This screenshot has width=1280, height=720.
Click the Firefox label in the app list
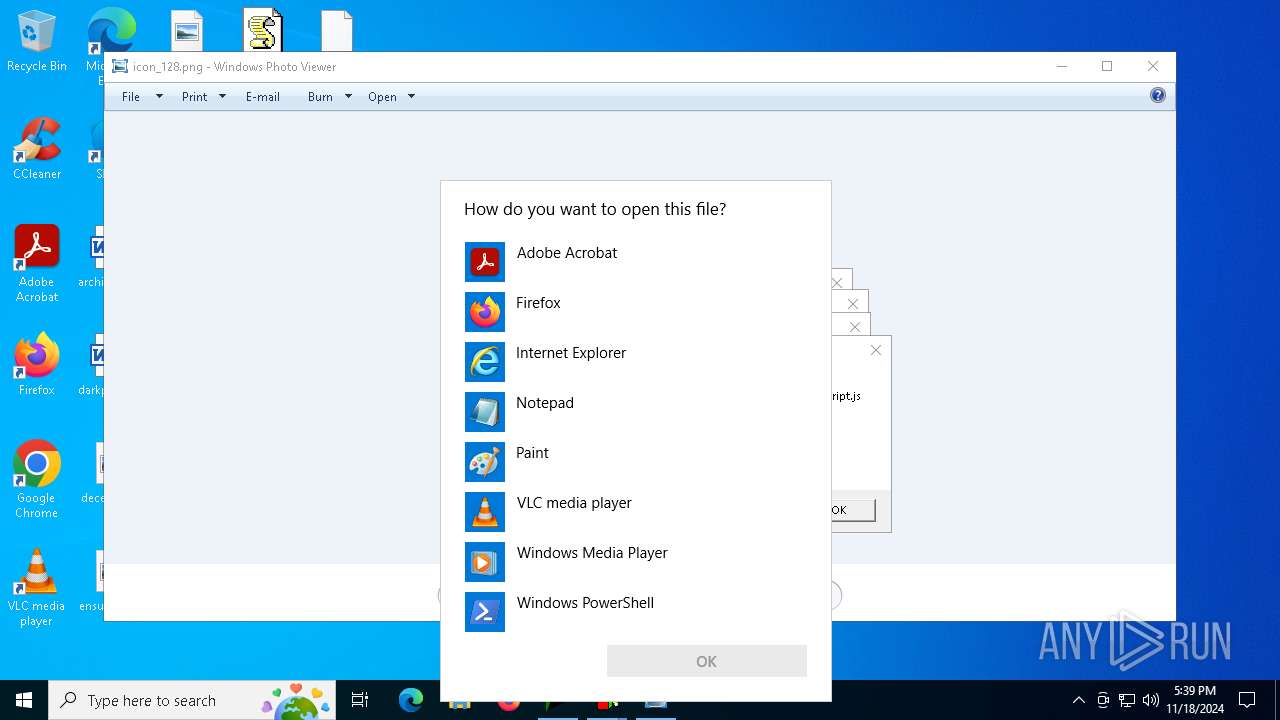[x=538, y=303]
